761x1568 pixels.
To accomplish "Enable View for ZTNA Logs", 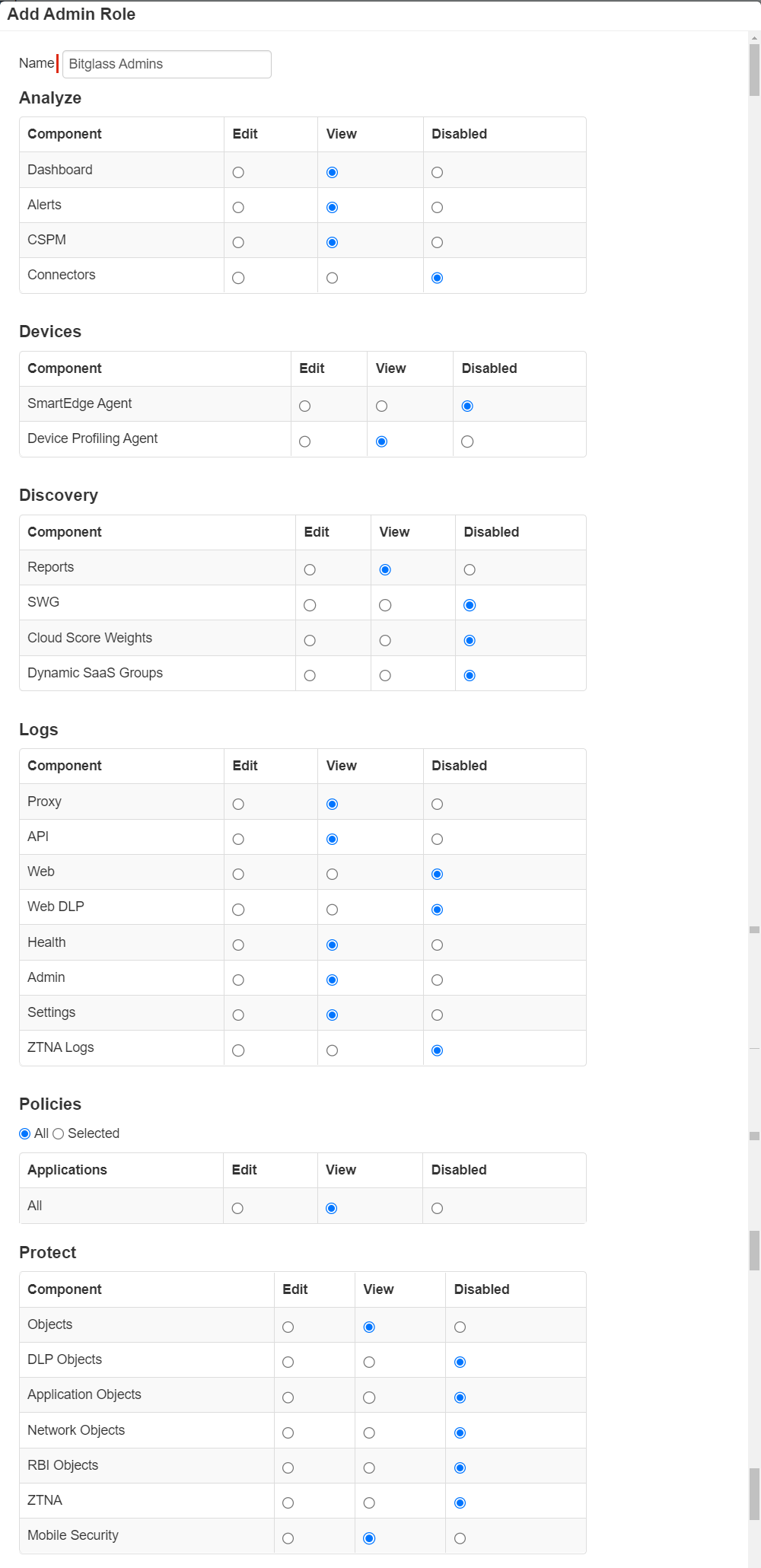I will coord(331,1050).
